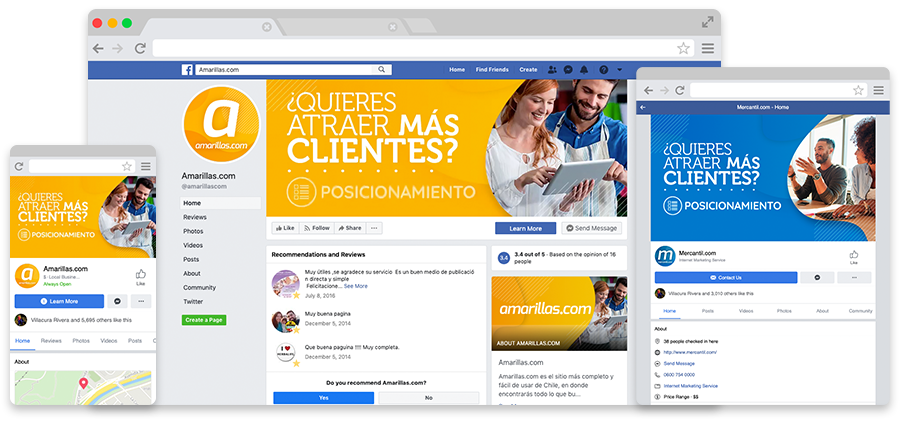This screenshot has height=427, width=900.
Task: Select Home in the main page's left sidebar
Action: tap(220, 203)
